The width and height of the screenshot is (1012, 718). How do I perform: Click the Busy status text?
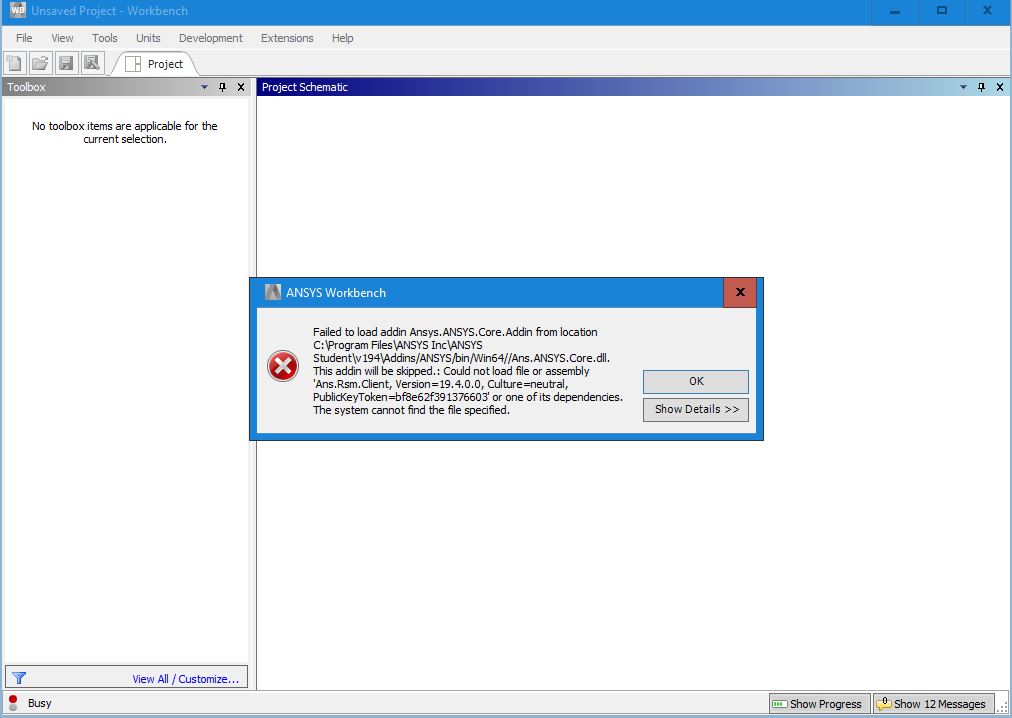[39, 703]
